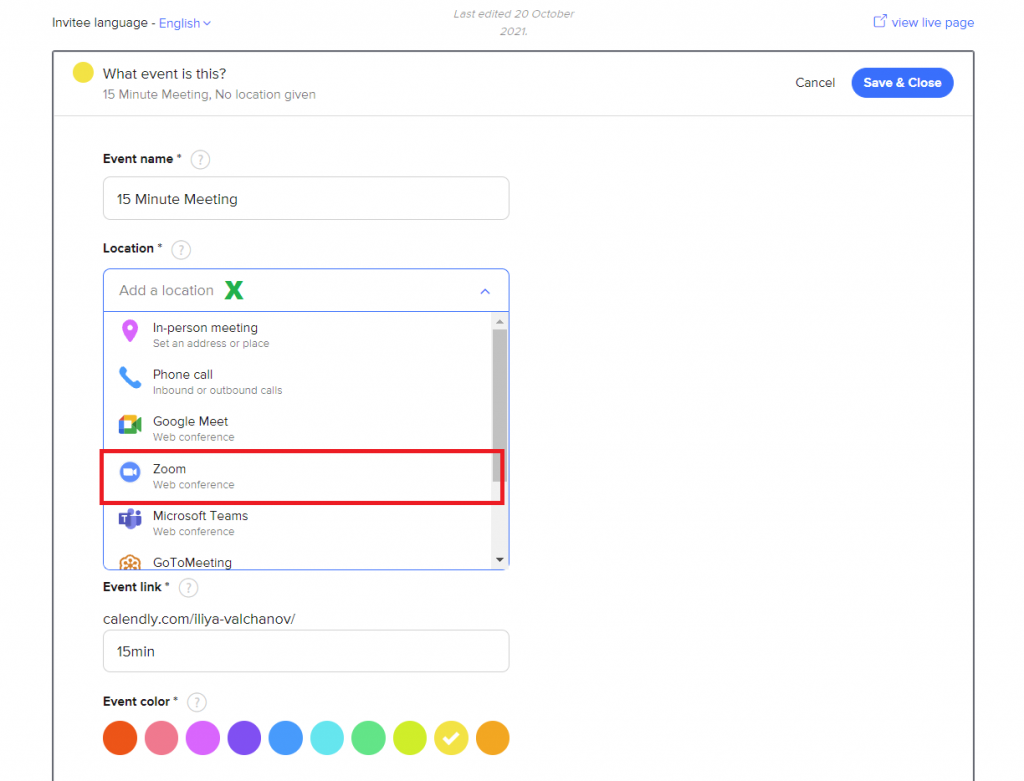Click the Event link 15min input field
The width and height of the screenshot is (1024, 781).
point(306,651)
